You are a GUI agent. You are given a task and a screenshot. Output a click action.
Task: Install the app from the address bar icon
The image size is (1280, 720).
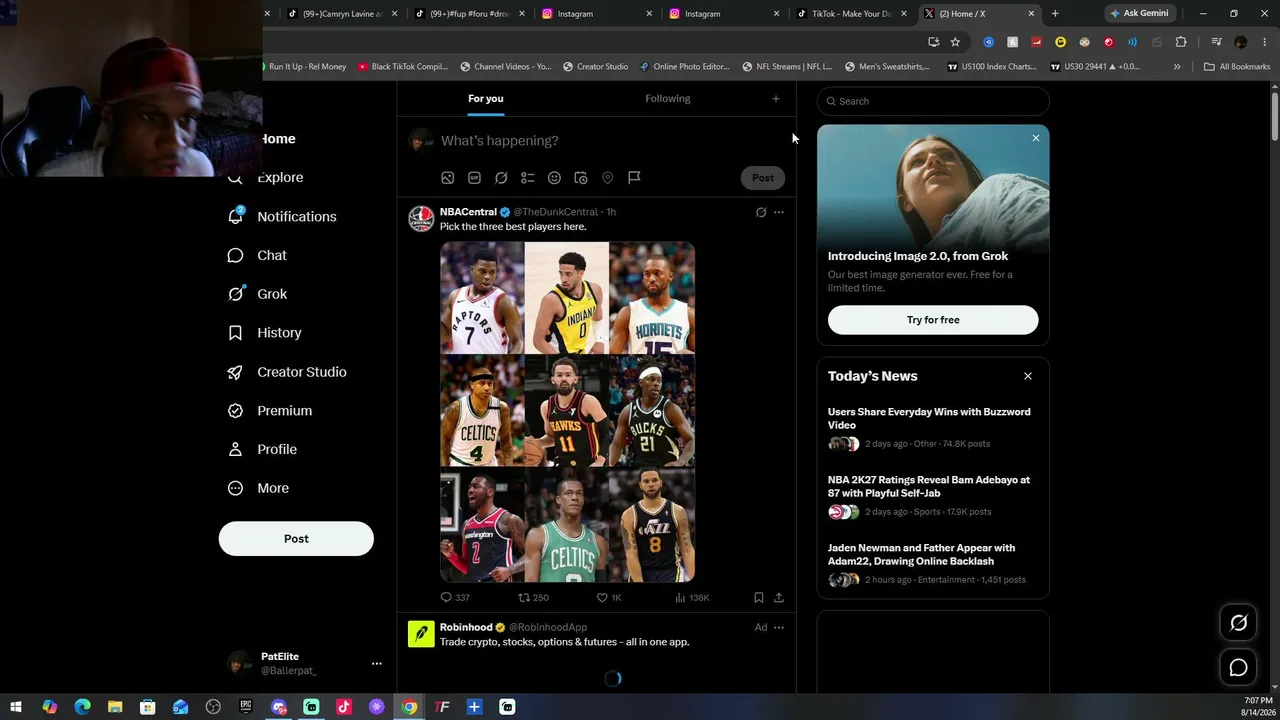[x=933, y=42]
